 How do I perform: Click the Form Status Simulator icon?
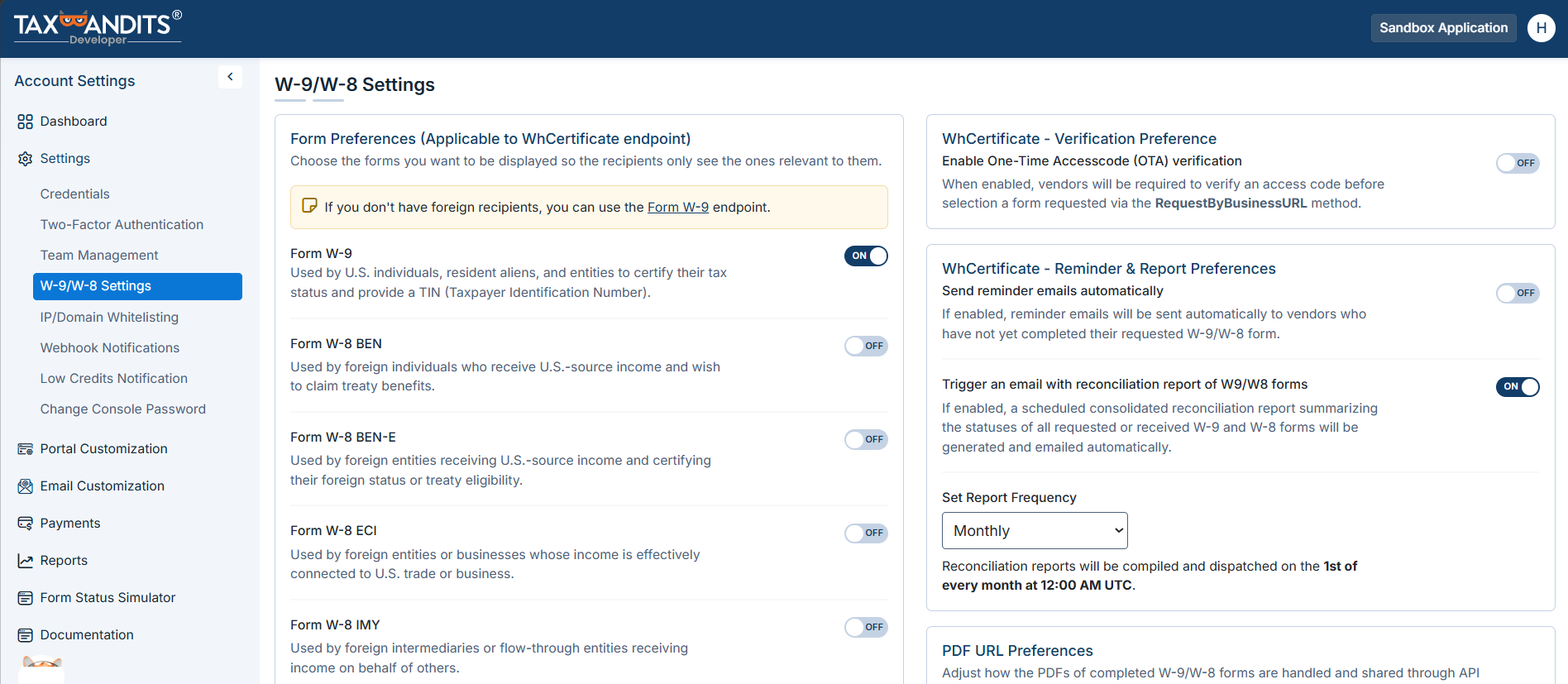(x=26, y=598)
